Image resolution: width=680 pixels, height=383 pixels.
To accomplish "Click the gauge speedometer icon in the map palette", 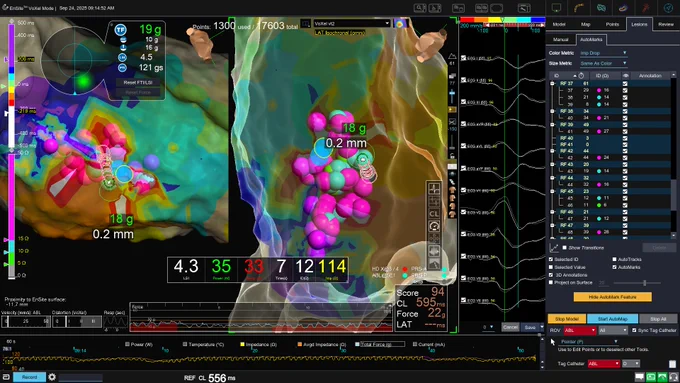I will point(434,226).
